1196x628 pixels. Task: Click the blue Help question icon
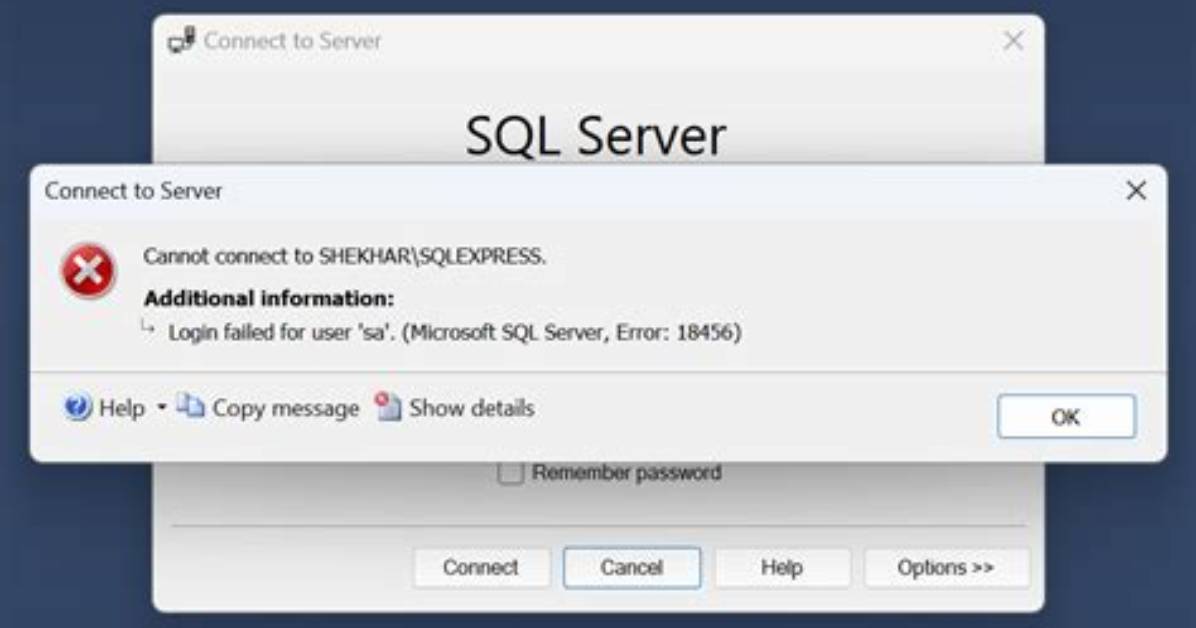[x=78, y=407]
